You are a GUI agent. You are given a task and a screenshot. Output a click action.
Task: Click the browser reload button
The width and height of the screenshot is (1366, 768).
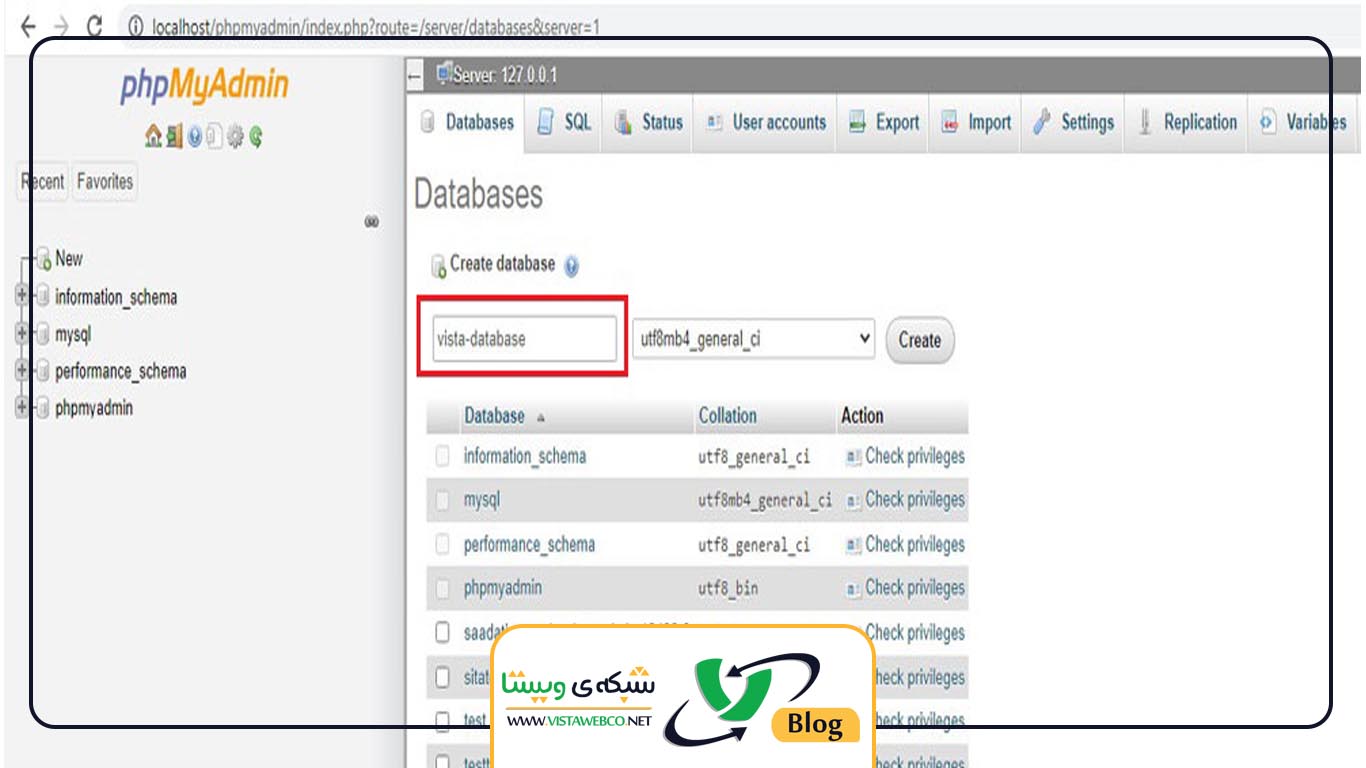[95, 27]
